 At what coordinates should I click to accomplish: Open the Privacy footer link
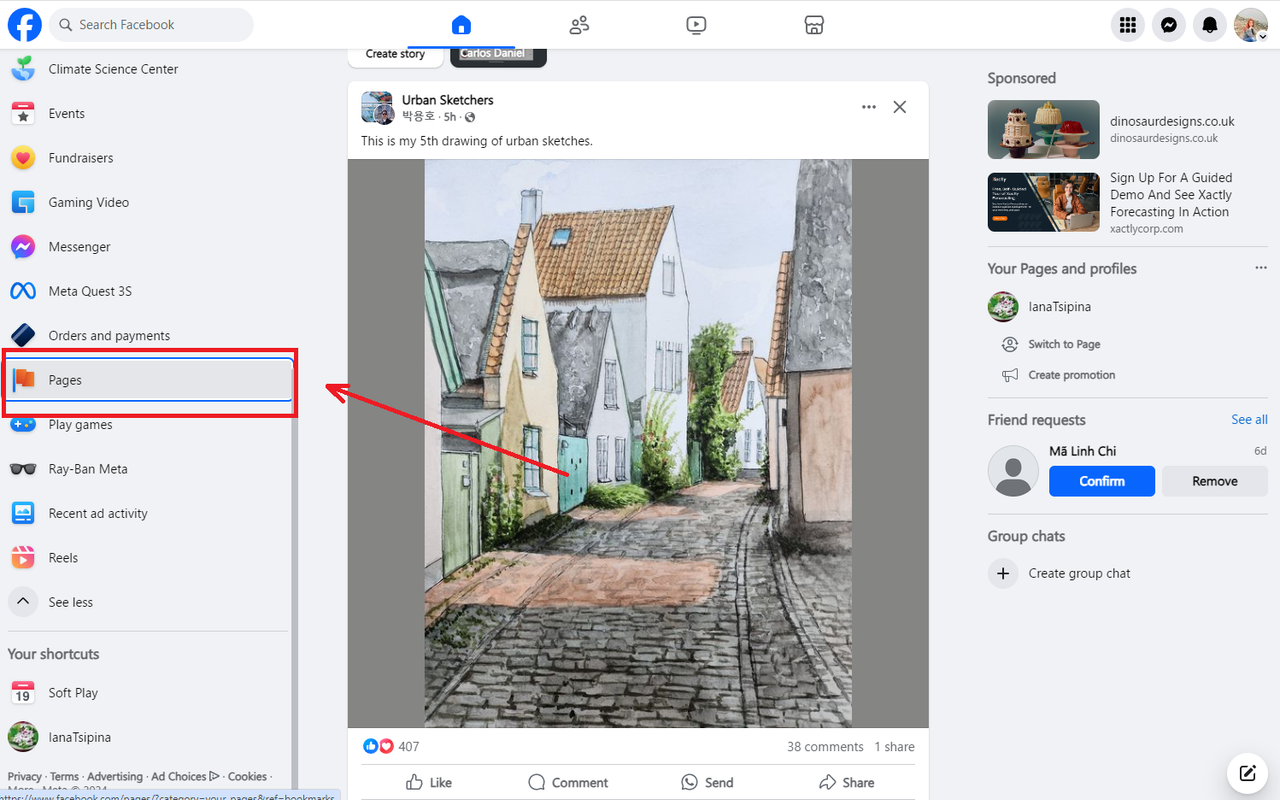pos(25,776)
